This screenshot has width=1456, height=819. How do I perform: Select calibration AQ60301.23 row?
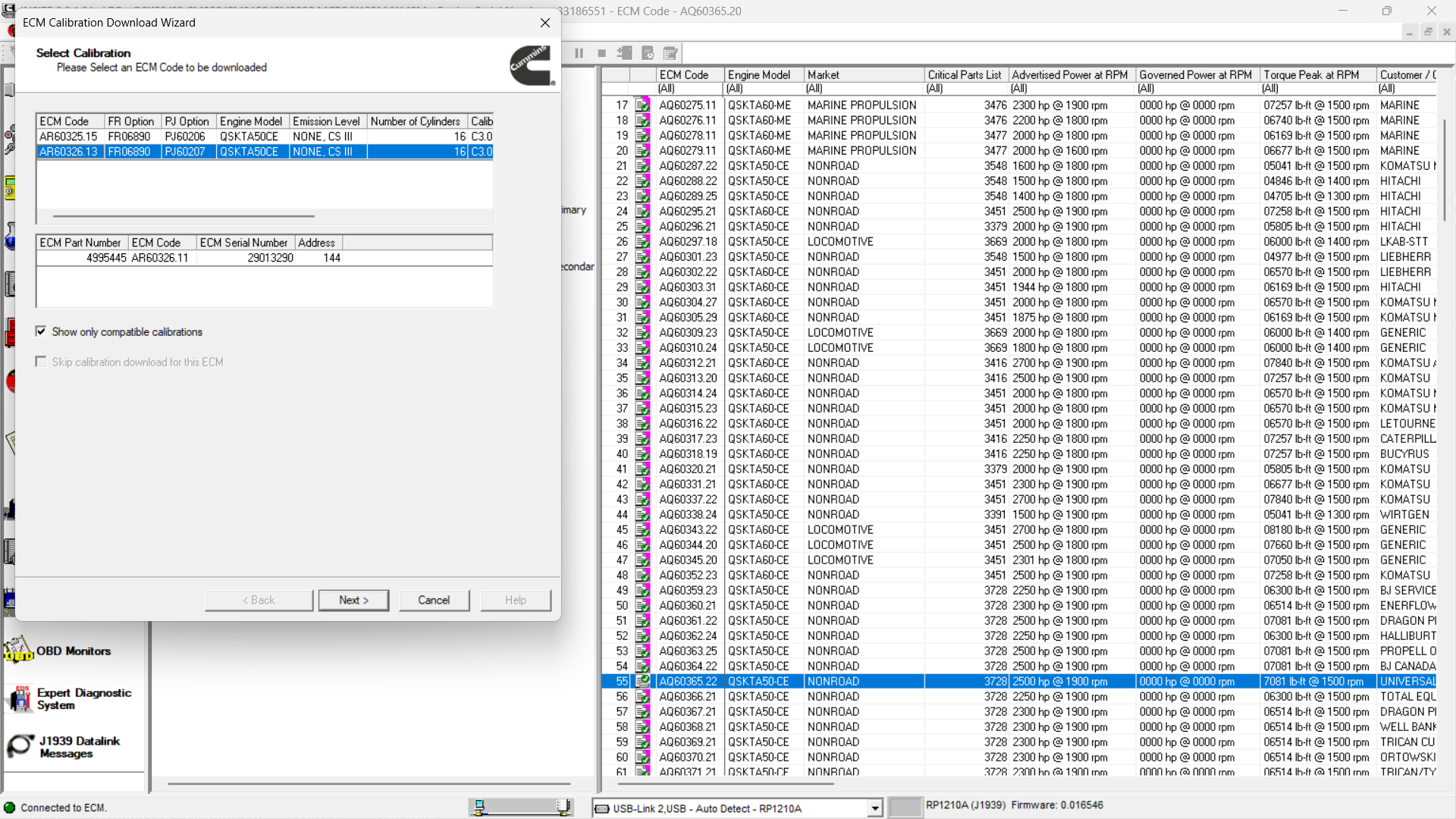(x=1020, y=257)
